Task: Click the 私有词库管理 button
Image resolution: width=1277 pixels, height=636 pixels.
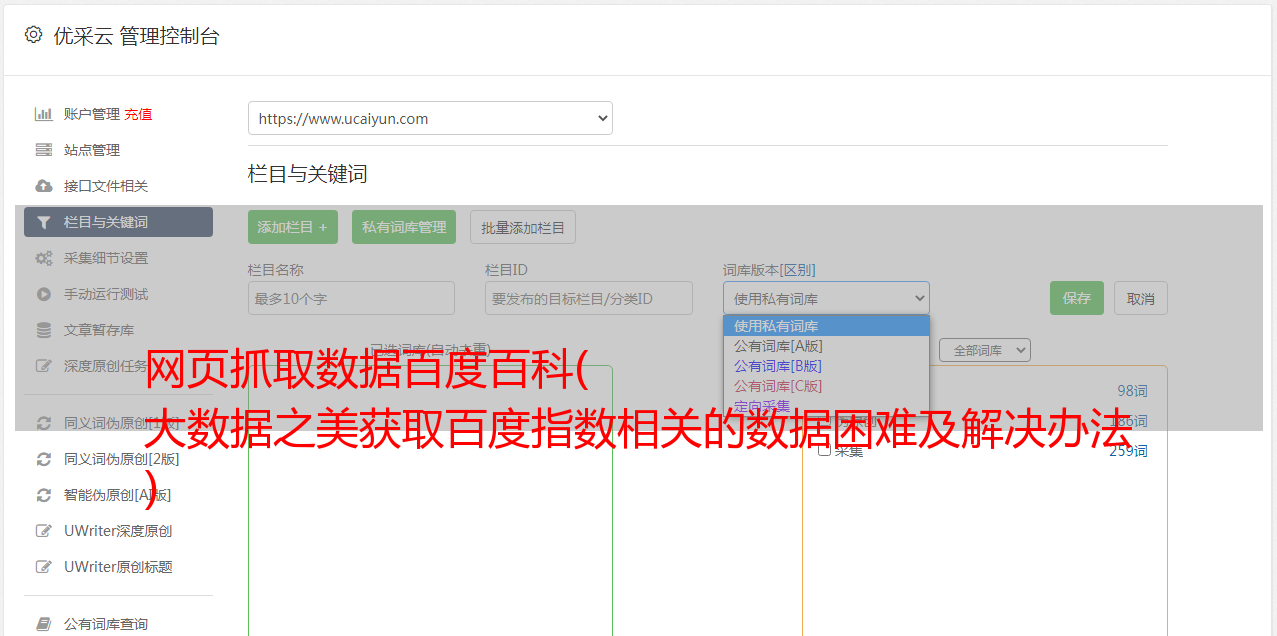Action: click(404, 227)
